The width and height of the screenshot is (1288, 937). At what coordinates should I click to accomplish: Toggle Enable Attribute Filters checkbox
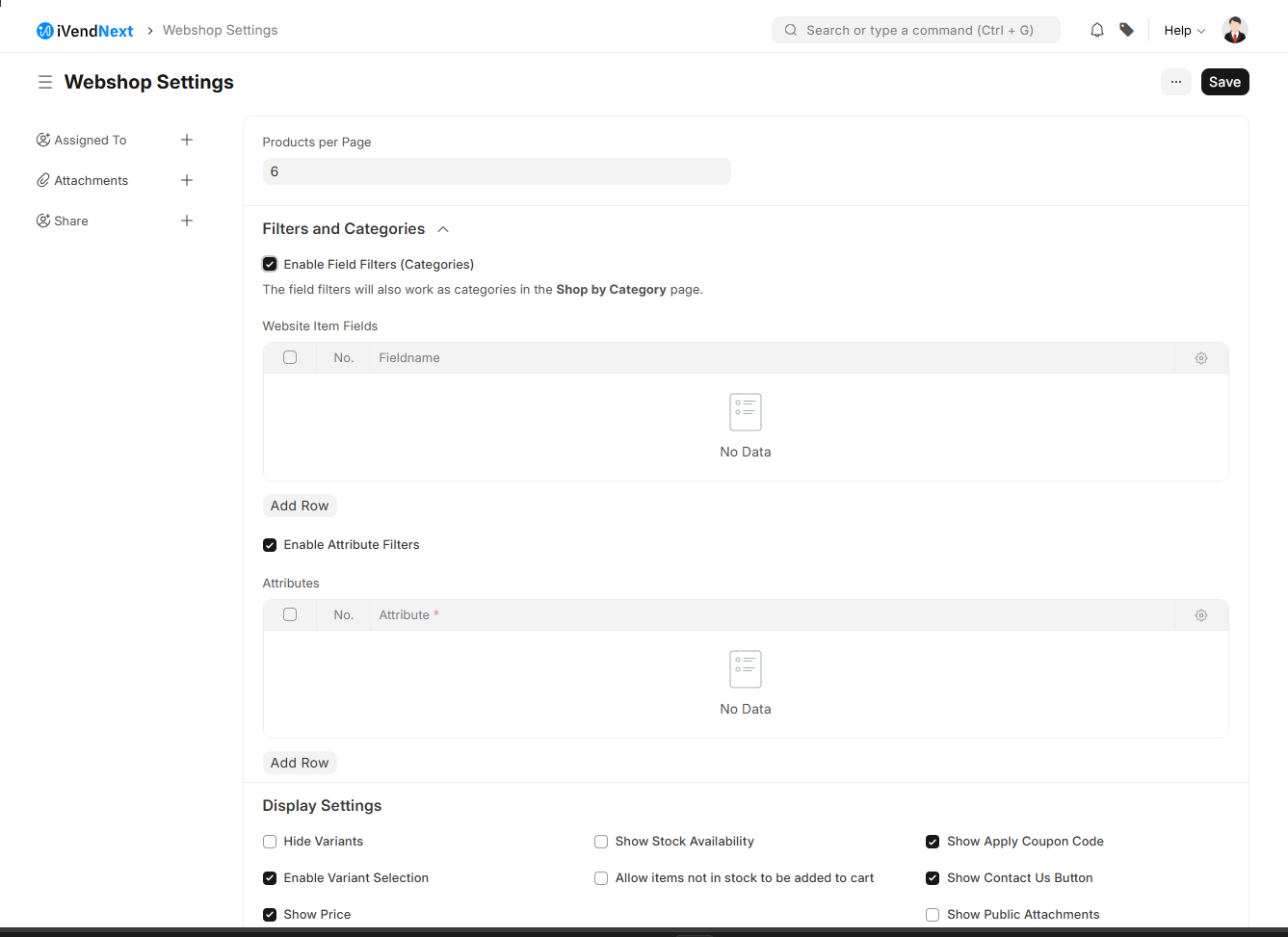270,544
